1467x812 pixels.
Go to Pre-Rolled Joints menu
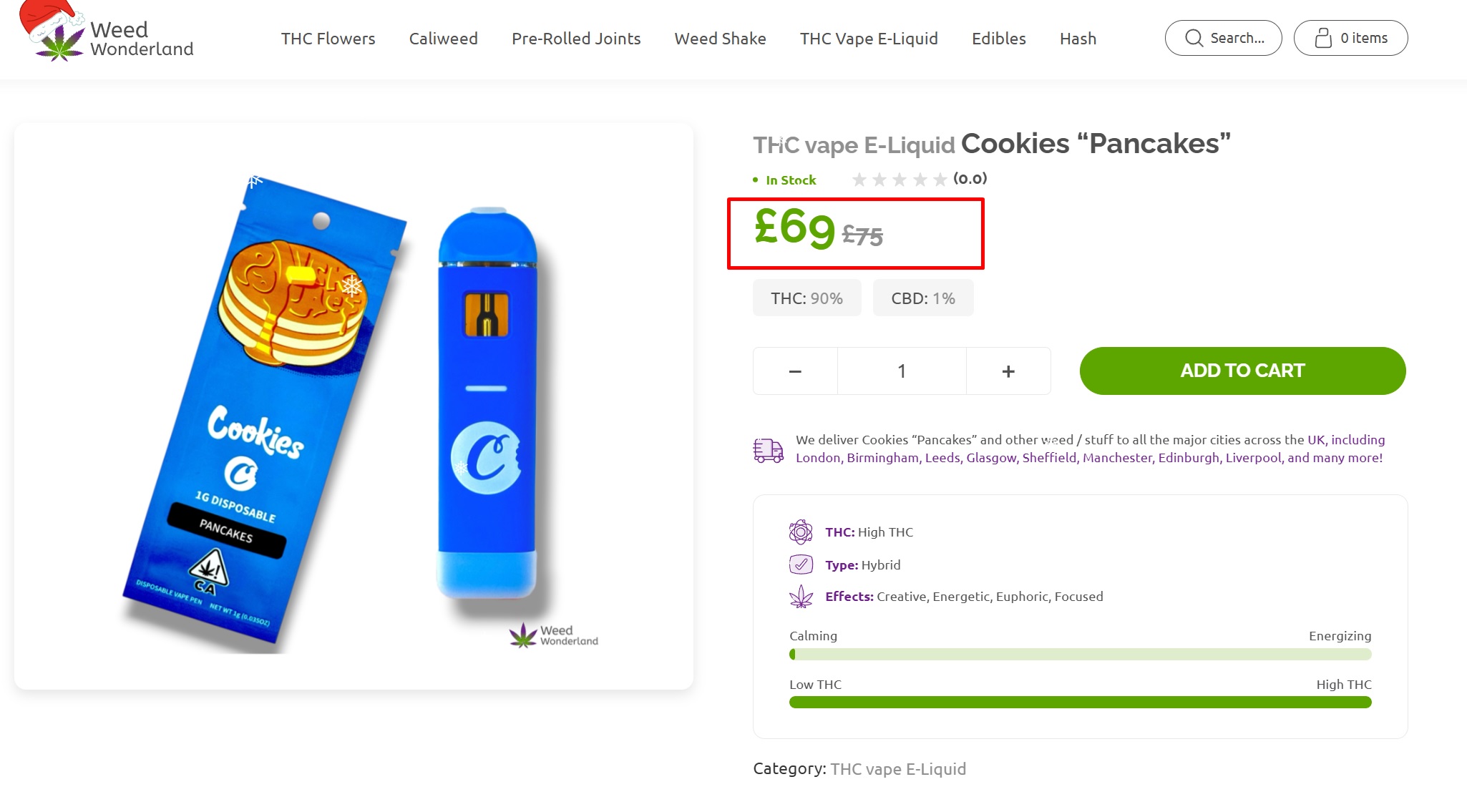tap(576, 39)
